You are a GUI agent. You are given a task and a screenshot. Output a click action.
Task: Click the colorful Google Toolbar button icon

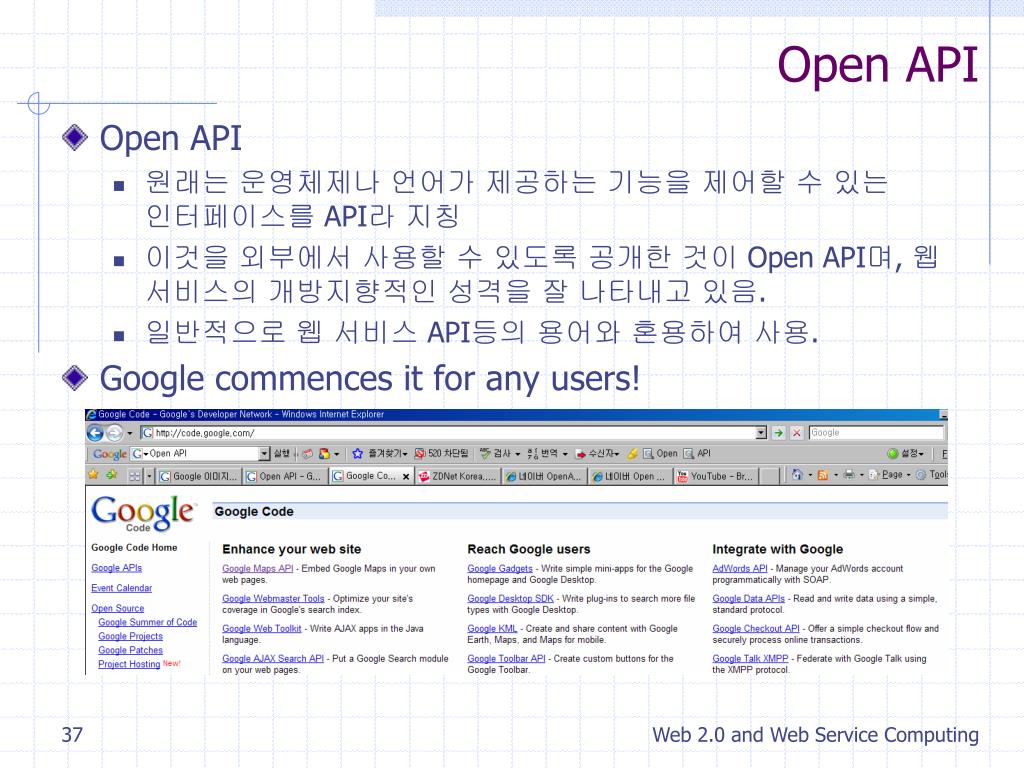pyautogui.click(x=324, y=454)
